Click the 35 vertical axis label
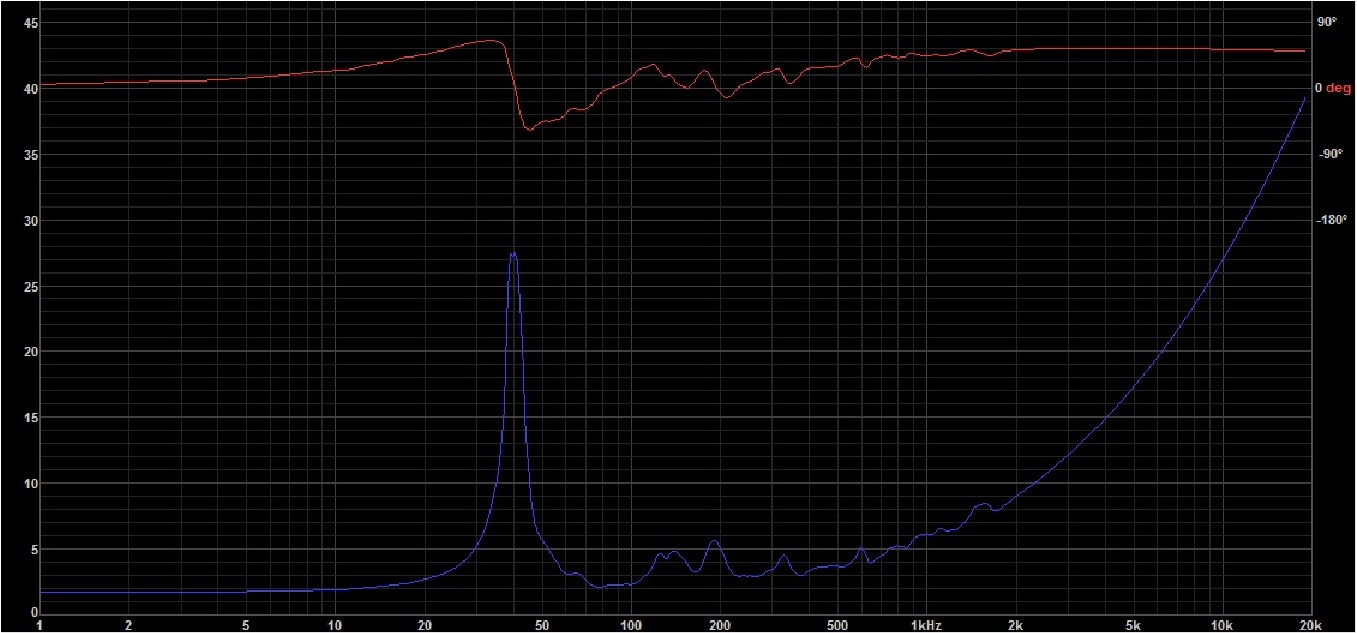Image resolution: width=1357 pixels, height=633 pixels. click(31, 155)
